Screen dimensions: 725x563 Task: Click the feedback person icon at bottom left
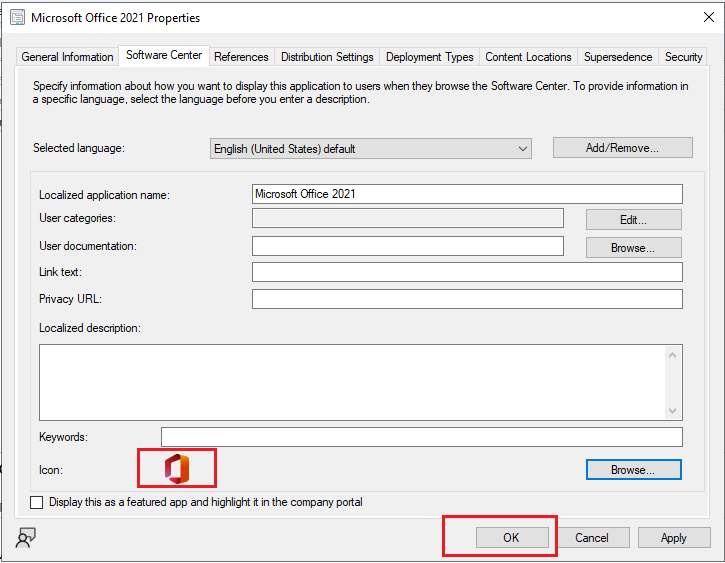point(25,538)
